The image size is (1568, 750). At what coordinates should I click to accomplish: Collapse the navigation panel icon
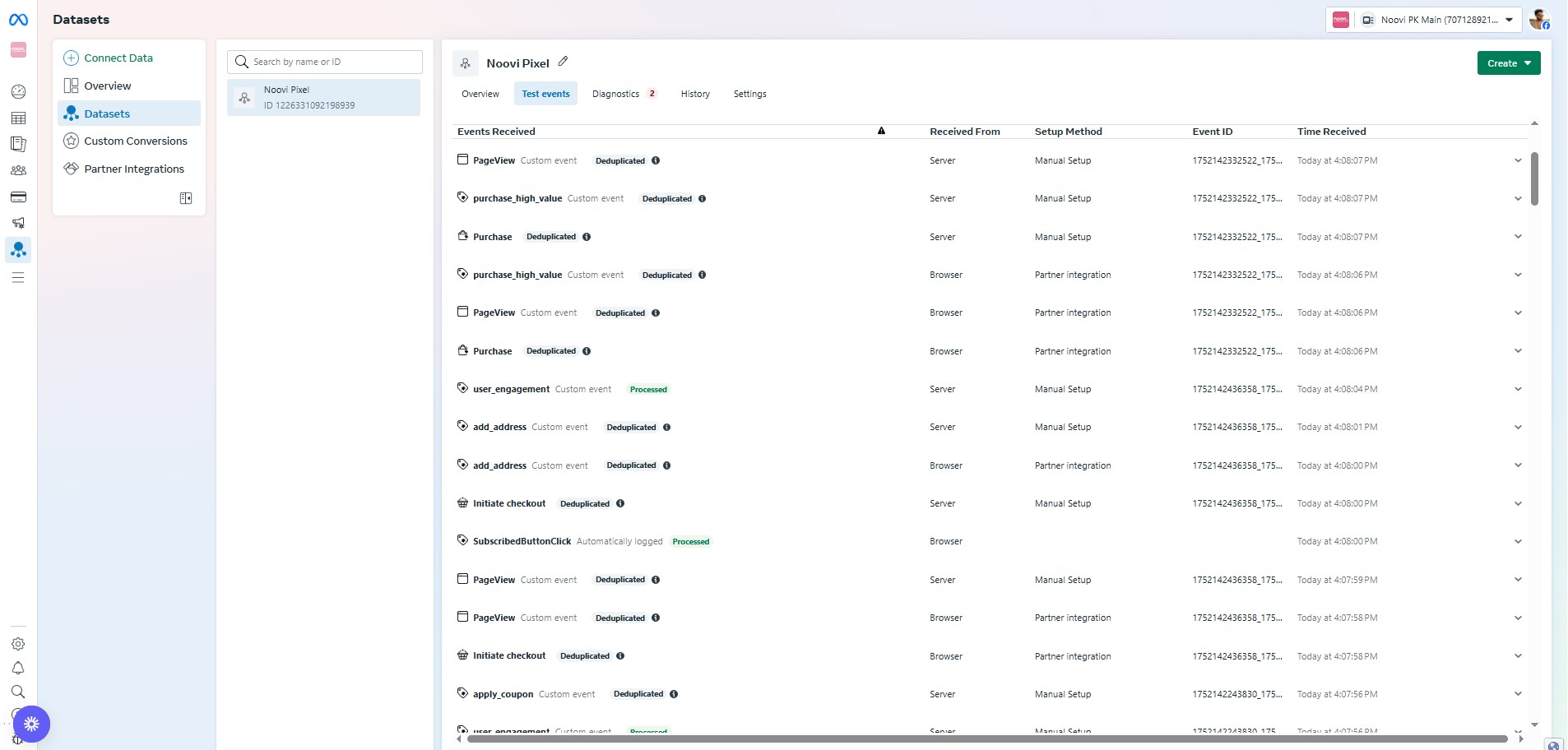pos(186,198)
